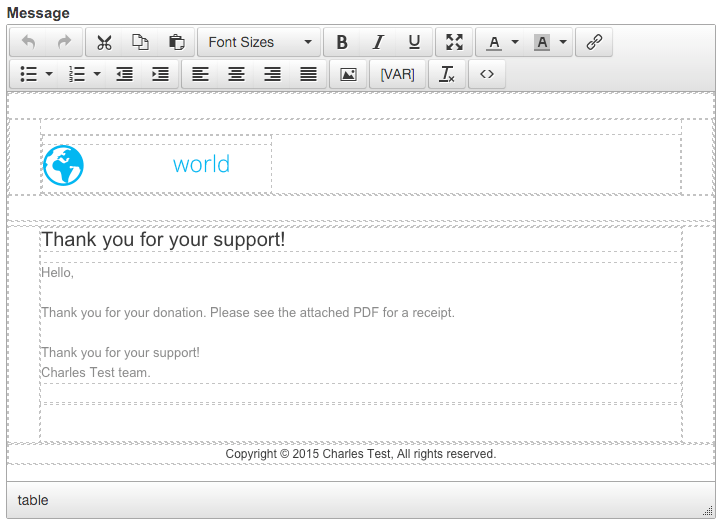Click the blue 'world' logo text
This screenshot has height=525, width=720.
click(x=201, y=164)
